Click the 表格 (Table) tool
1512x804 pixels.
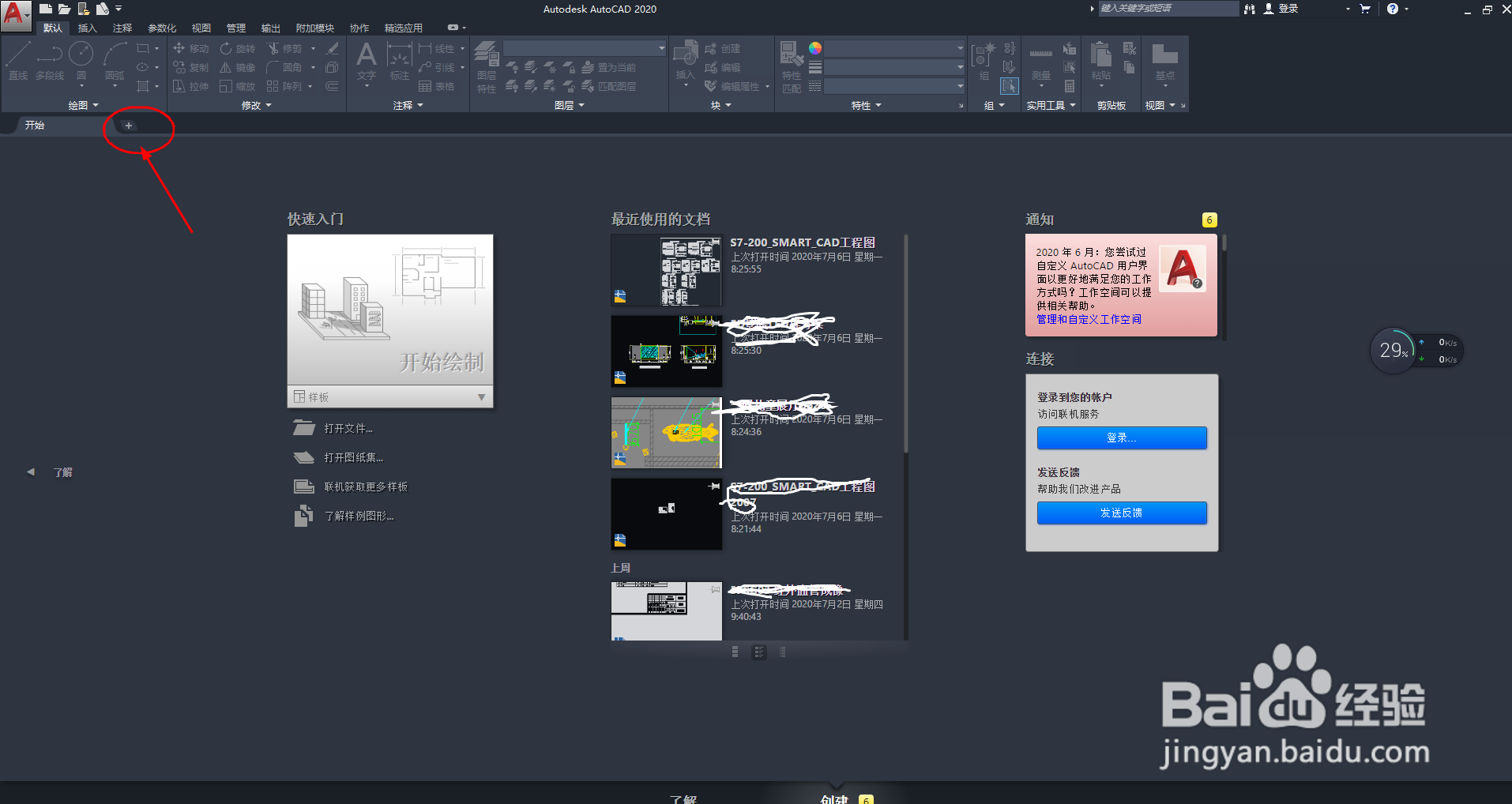coord(437,86)
